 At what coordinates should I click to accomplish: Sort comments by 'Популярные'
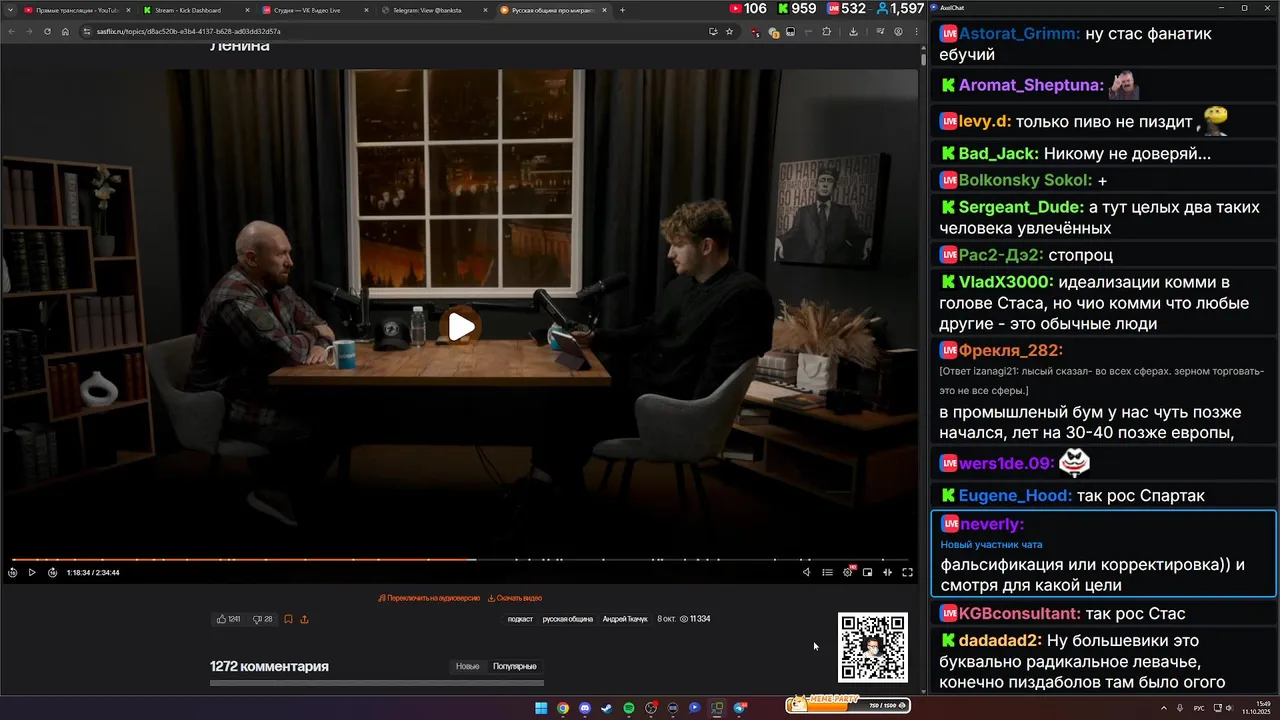click(515, 666)
